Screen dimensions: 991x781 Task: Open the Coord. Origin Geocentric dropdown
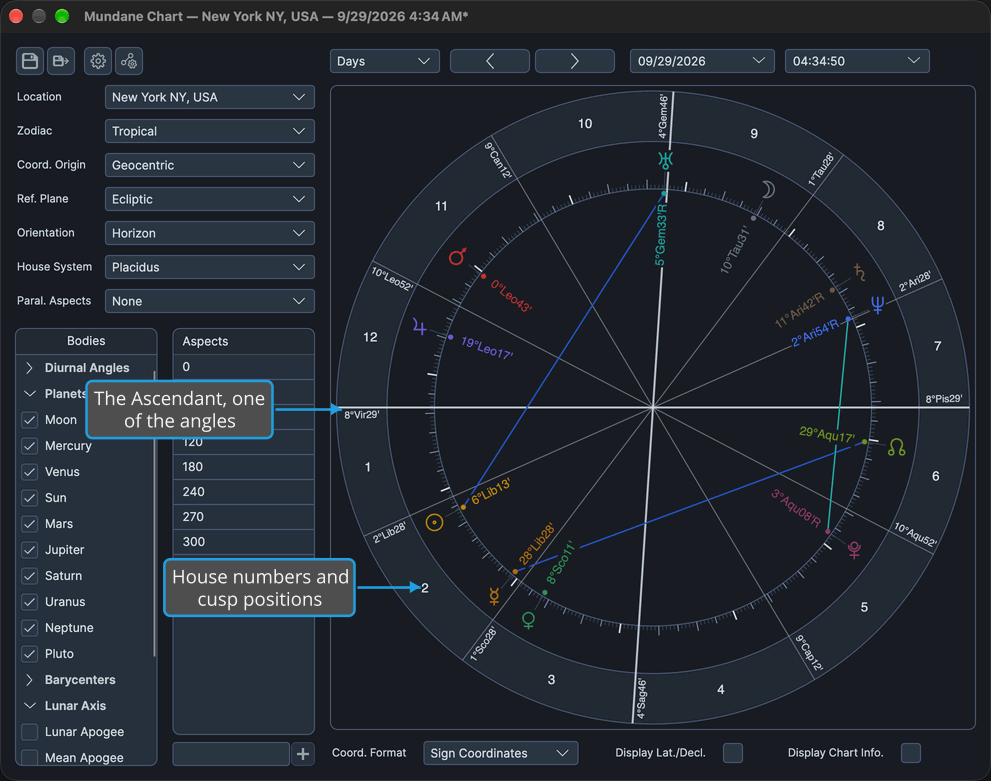point(210,166)
